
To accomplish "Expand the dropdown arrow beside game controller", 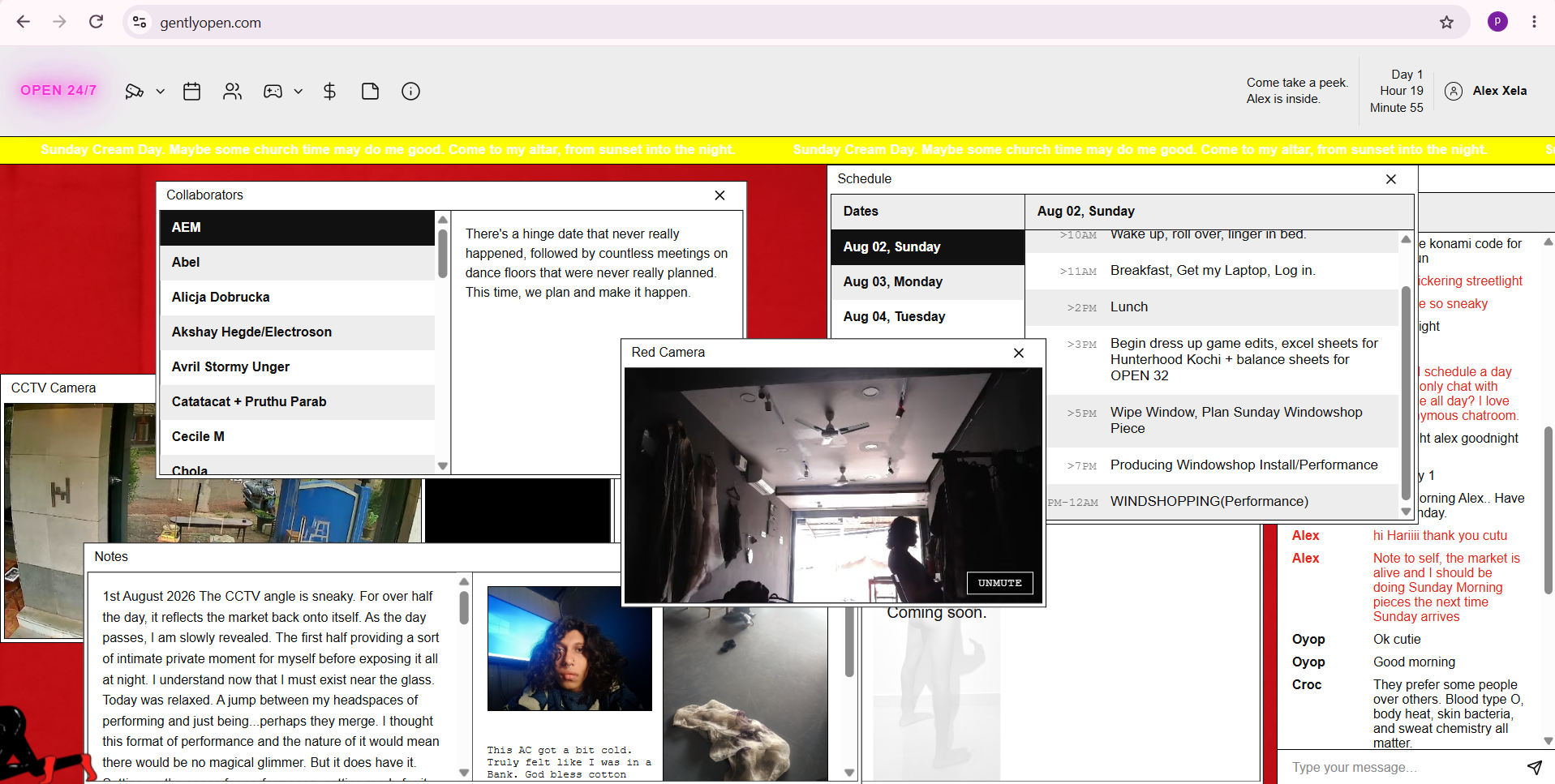I will click(x=299, y=92).
